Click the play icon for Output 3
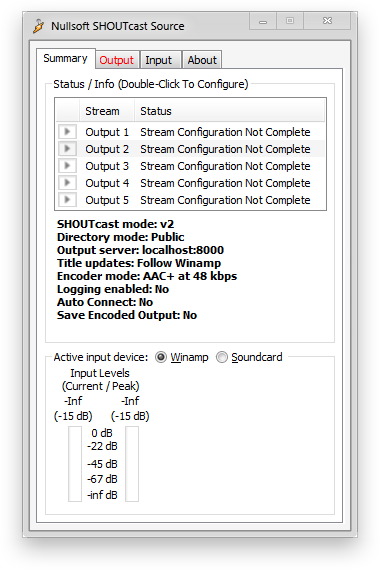380x569 pixels. click(x=67, y=165)
